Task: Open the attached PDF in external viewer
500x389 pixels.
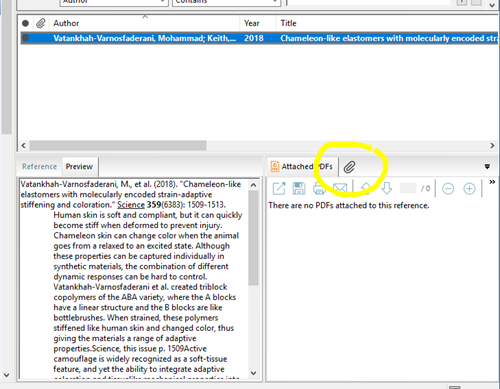Action: point(279,188)
